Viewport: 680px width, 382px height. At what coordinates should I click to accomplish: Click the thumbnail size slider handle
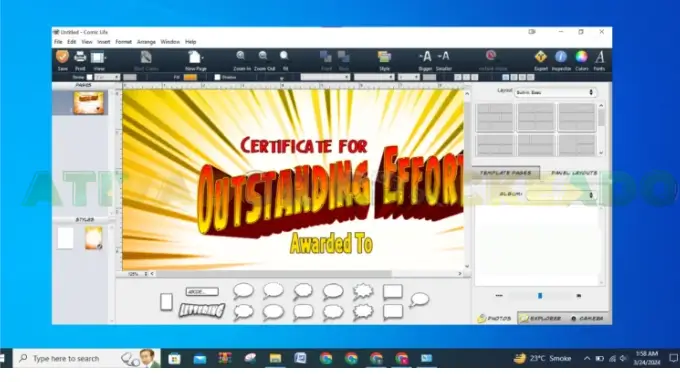click(540, 296)
